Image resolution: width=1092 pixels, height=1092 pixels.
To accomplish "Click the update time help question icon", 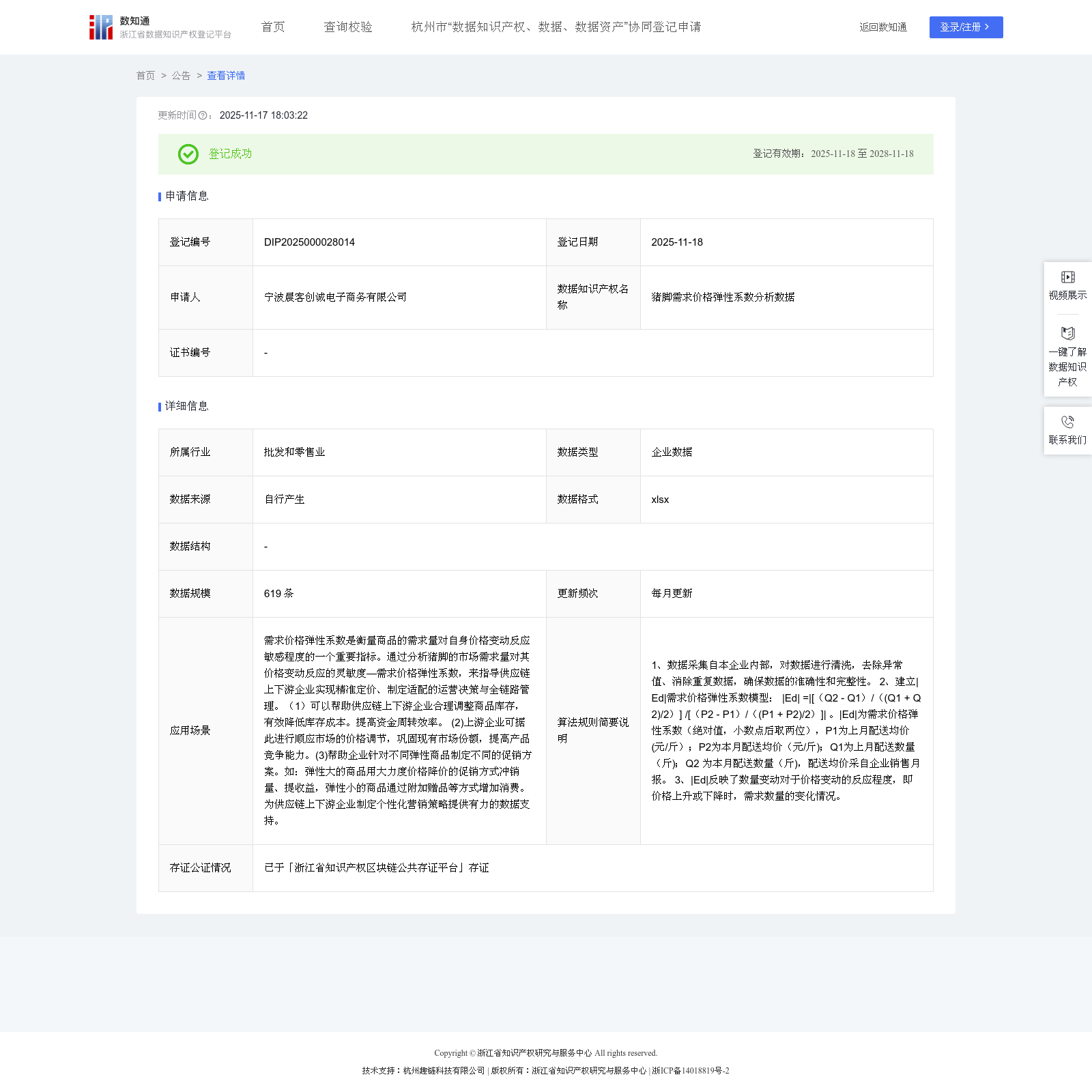I will click(203, 116).
